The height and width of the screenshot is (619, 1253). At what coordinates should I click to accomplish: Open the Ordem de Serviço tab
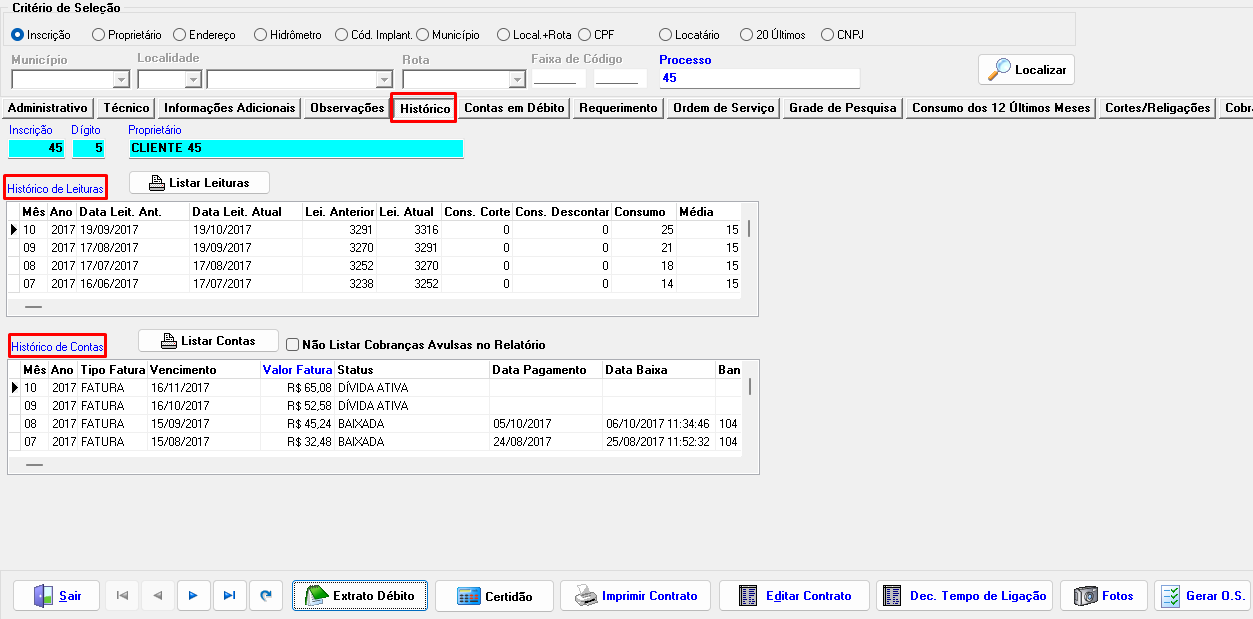point(723,108)
